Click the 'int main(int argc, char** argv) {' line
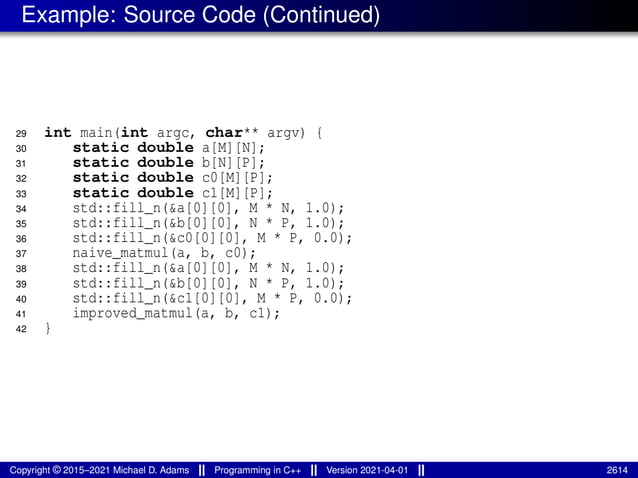 [x=183, y=133]
